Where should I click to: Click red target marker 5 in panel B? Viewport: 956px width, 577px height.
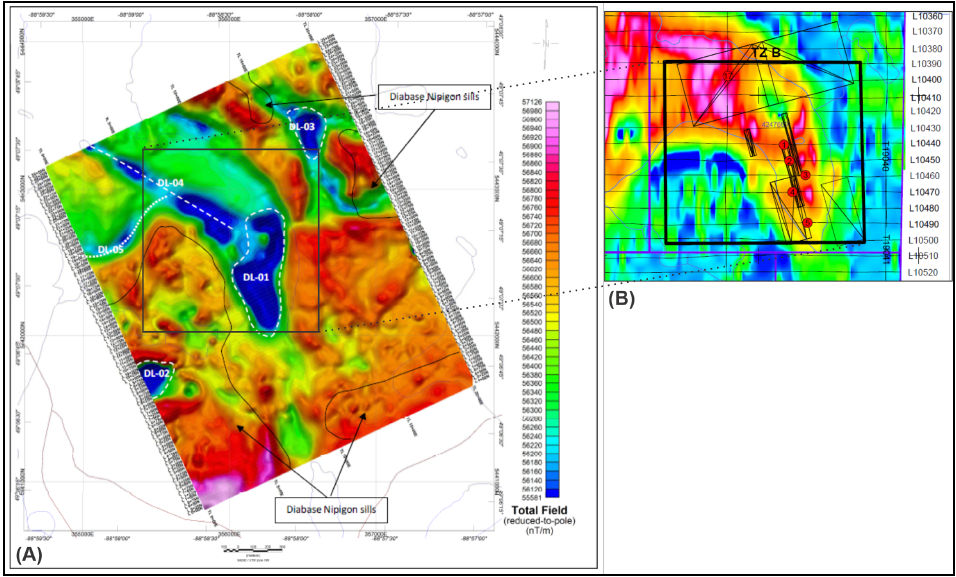(807, 223)
